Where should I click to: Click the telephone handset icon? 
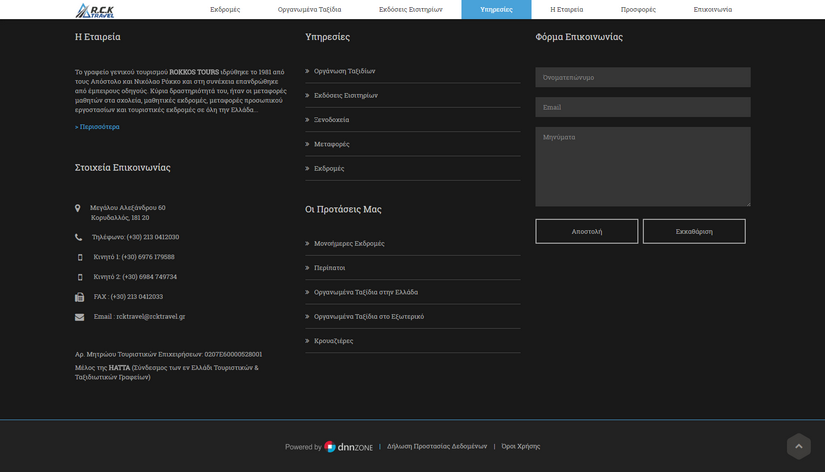tap(79, 237)
